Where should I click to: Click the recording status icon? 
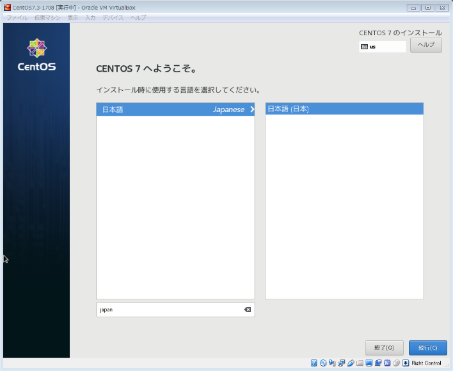click(x=378, y=363)
